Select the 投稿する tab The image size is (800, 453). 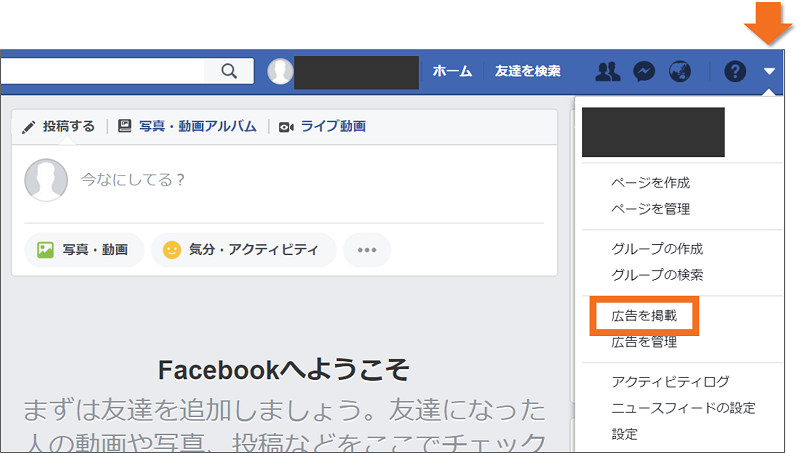59,126
